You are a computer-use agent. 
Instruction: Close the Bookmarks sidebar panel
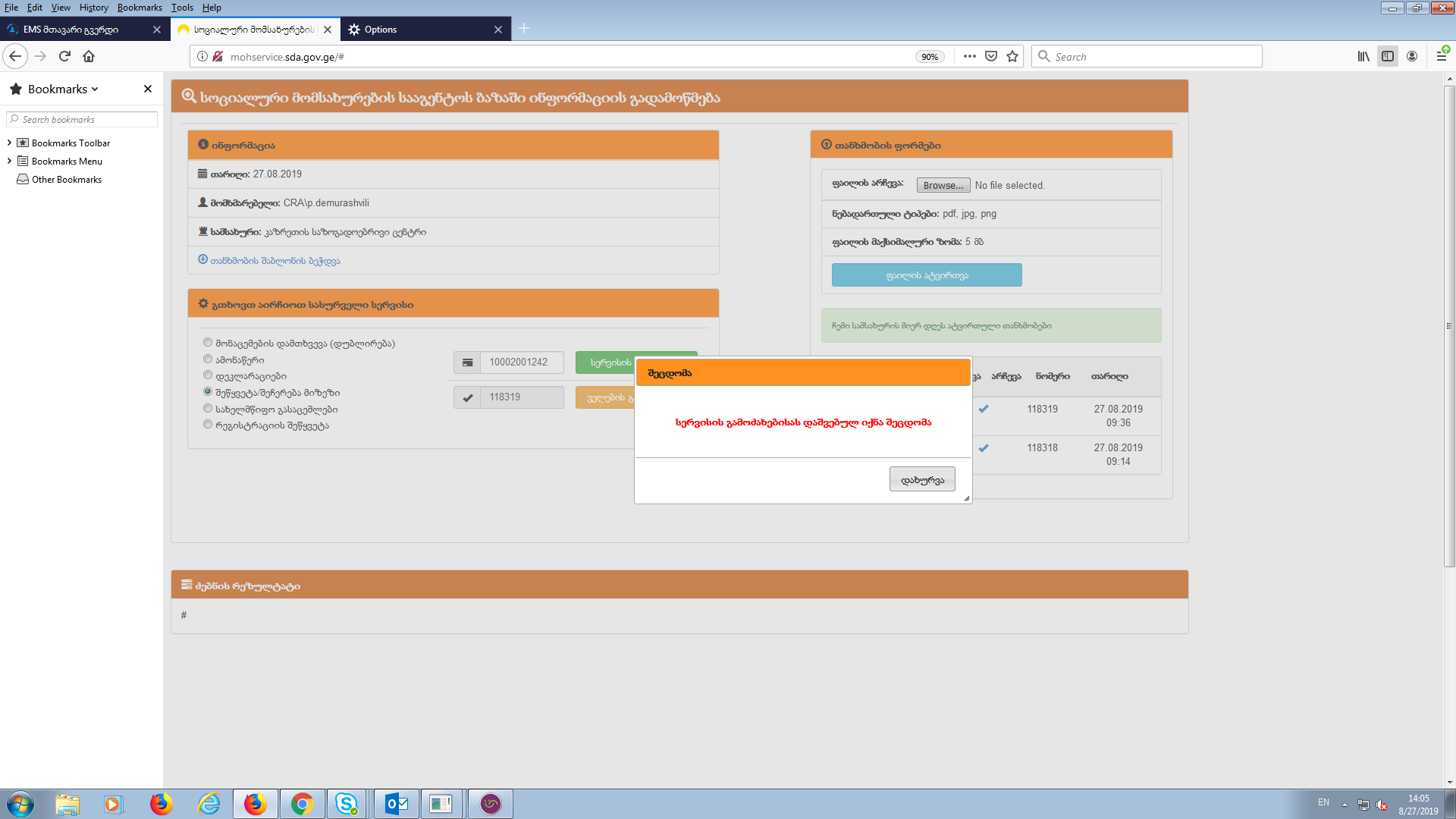tap(148, 89)
